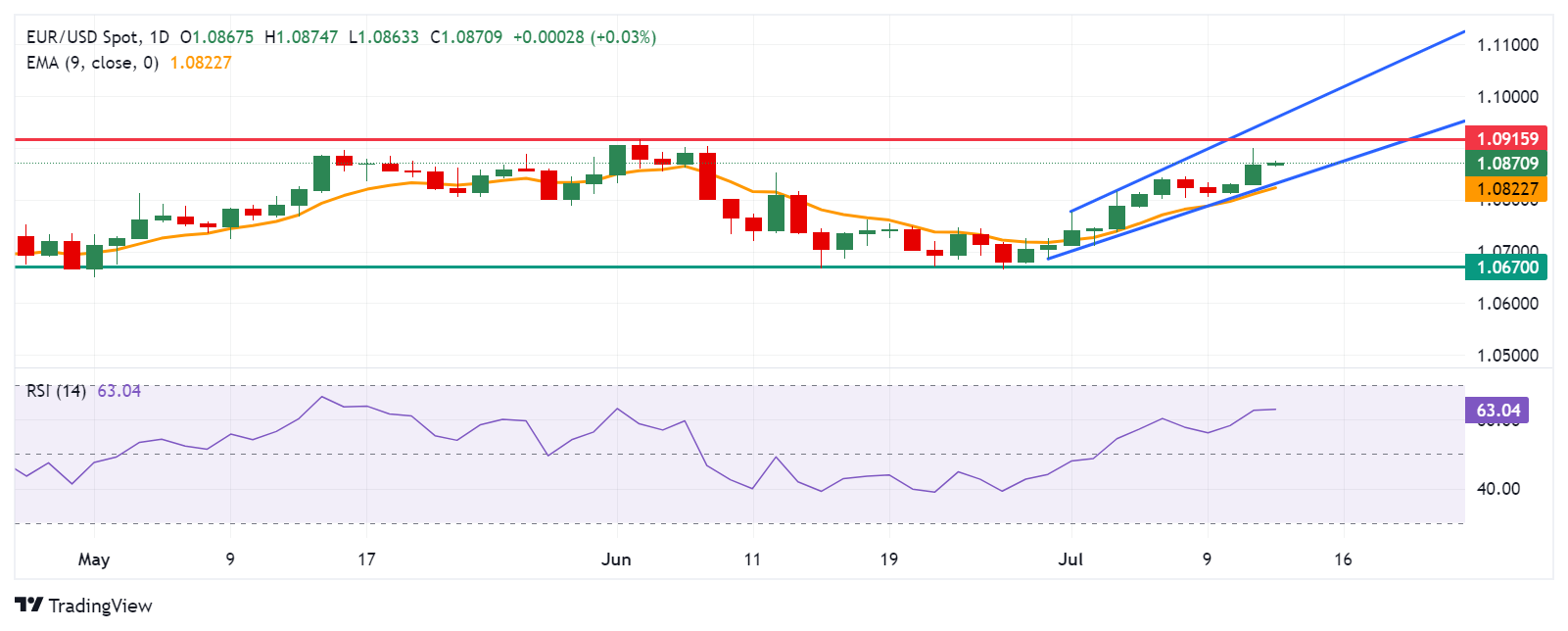This screenshot has height=631, width=1568.
Task: Click the latest candlestick near 1.08709
Action: click(x=1275, y=164)
